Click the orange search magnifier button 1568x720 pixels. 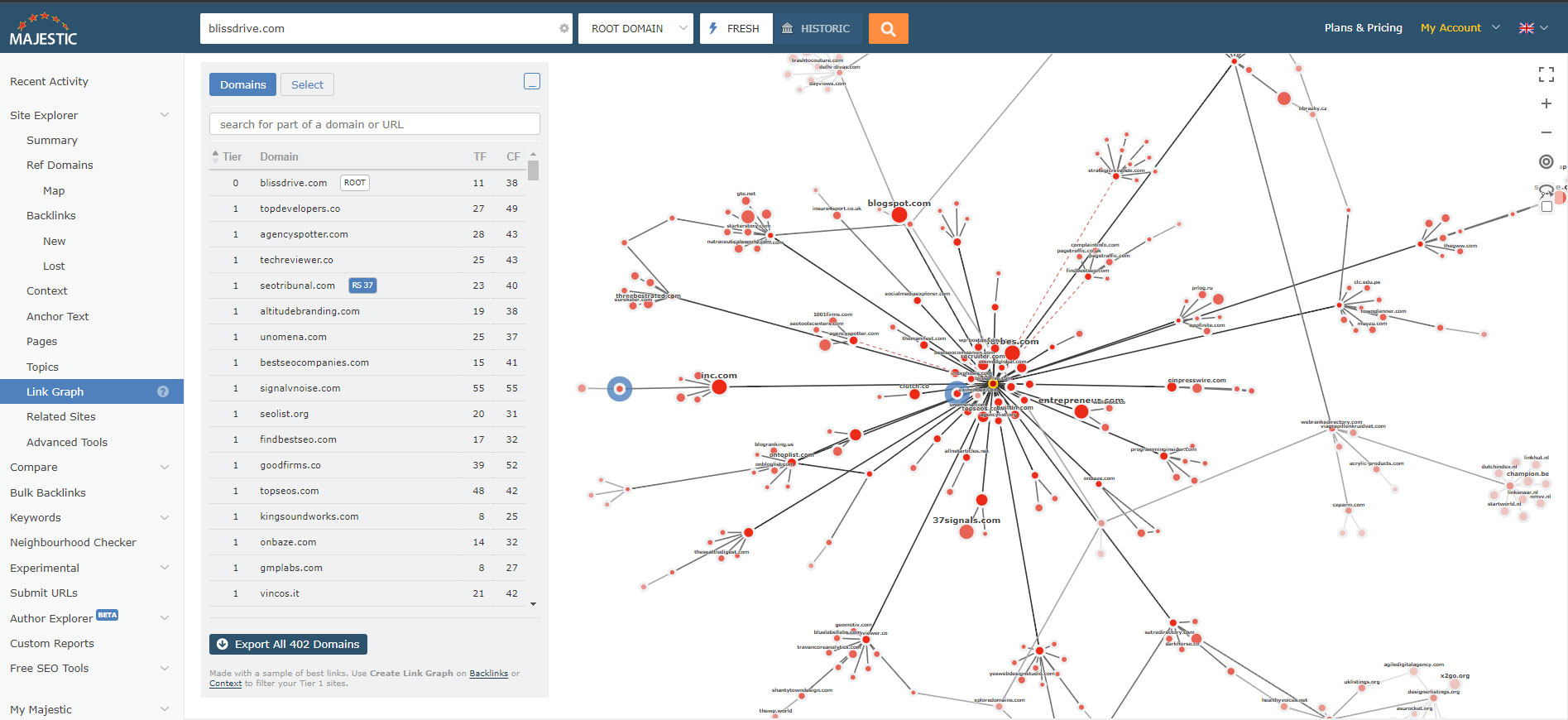(x=888, y=28)
